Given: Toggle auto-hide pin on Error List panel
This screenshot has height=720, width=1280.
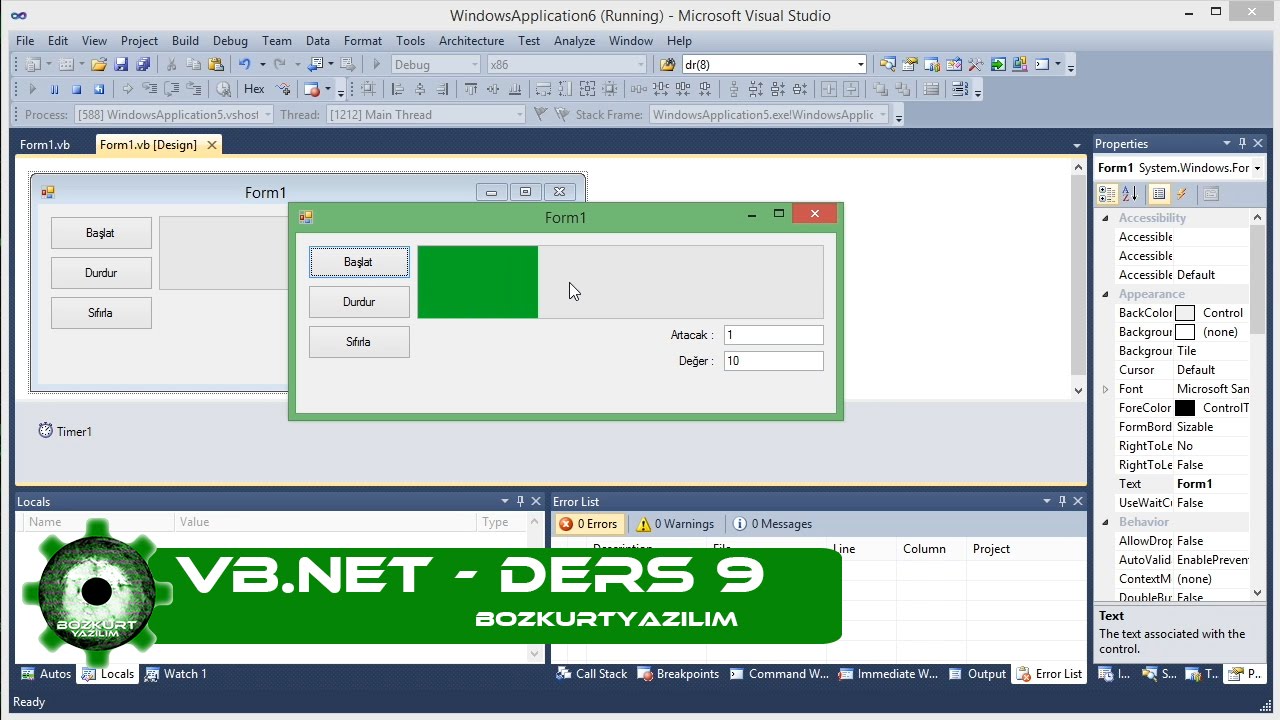Looking at the screenshot, I should (x=1062, y=501).
